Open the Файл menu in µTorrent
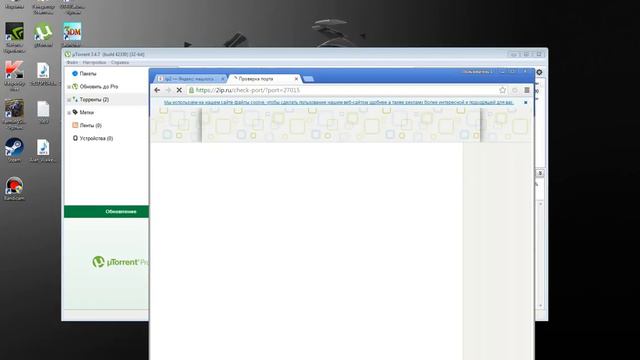This screenshot has height=360, width=640. pos(72,62)
